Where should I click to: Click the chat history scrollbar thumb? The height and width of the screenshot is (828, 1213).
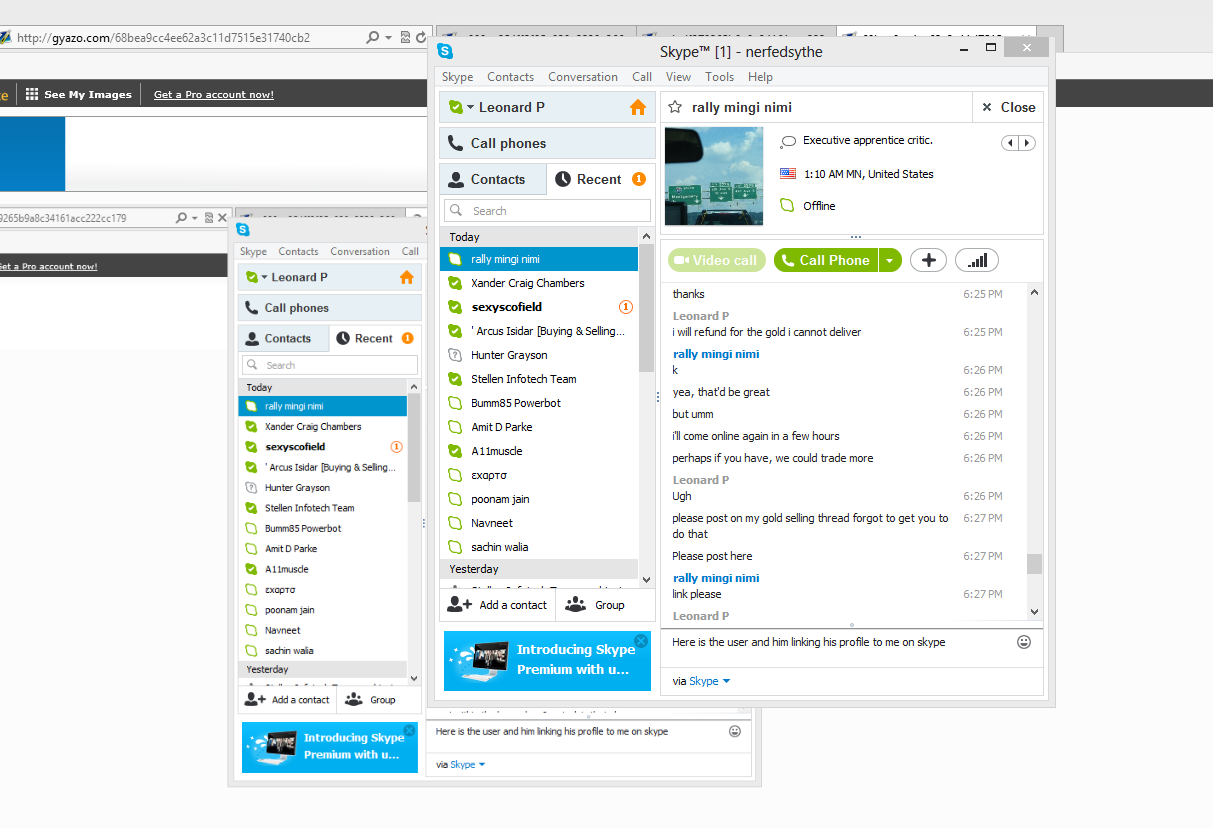click(1034, 564)
